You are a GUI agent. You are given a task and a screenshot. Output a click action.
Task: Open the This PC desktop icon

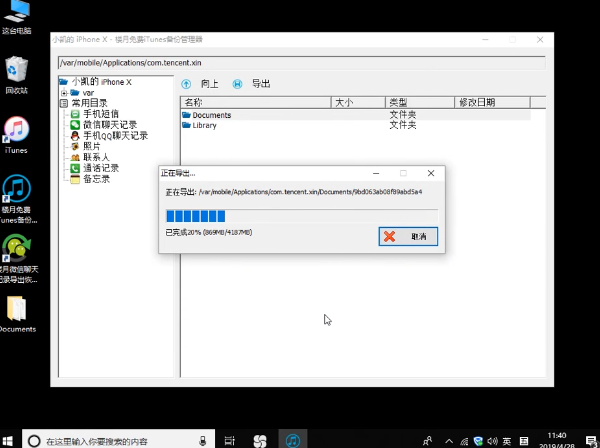[16, 17]
